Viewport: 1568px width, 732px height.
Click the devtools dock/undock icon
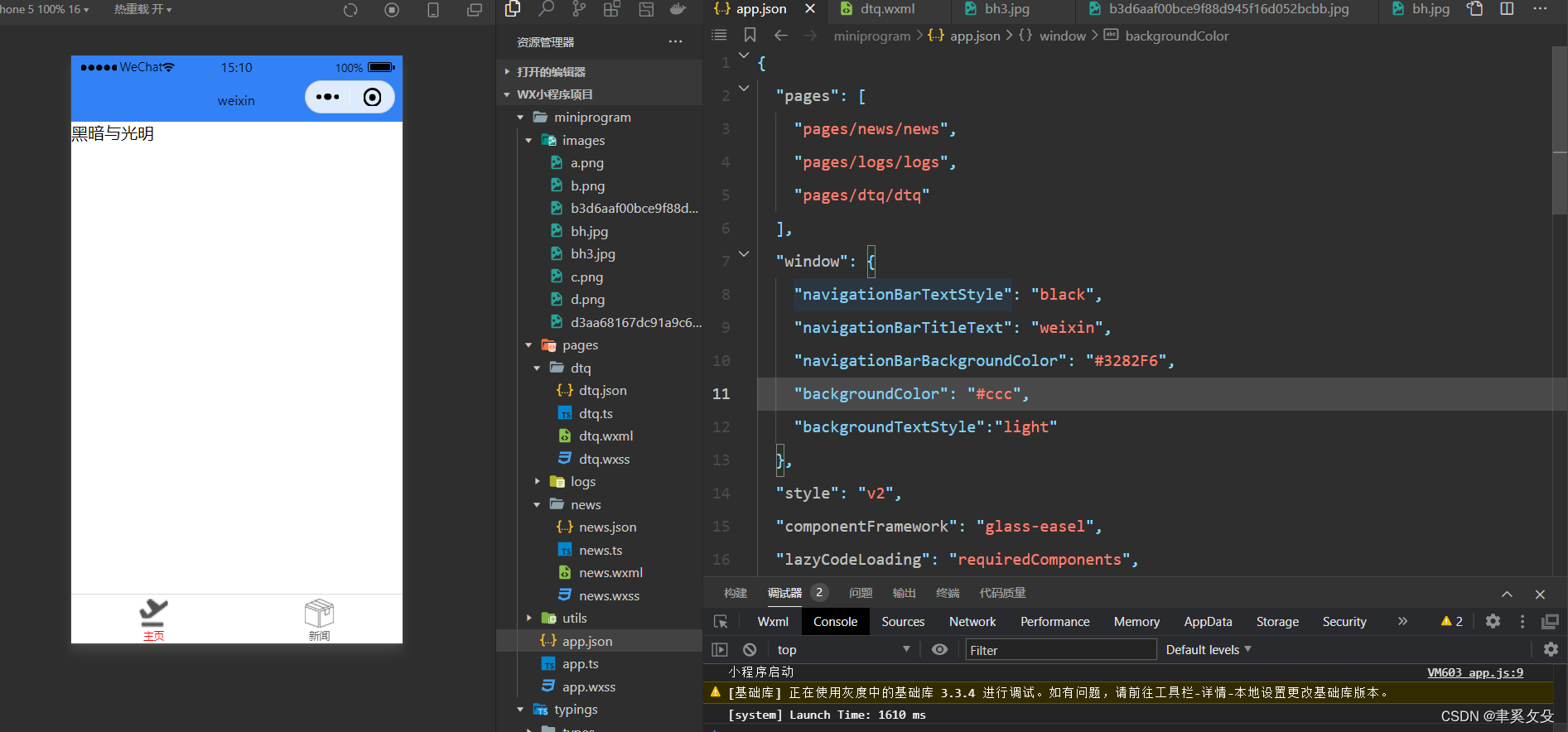1550,621
